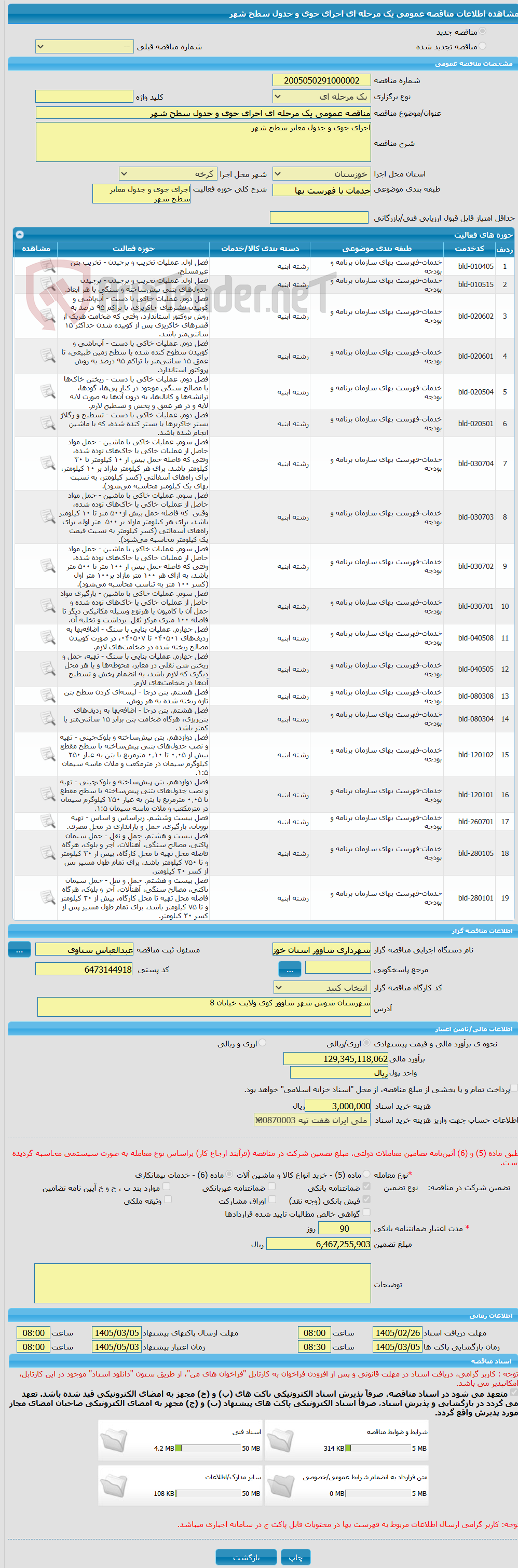This screenshot has width=518, height=1568.
Task: Click سایر مدارک size progress bar
Action: [208, 1494]
